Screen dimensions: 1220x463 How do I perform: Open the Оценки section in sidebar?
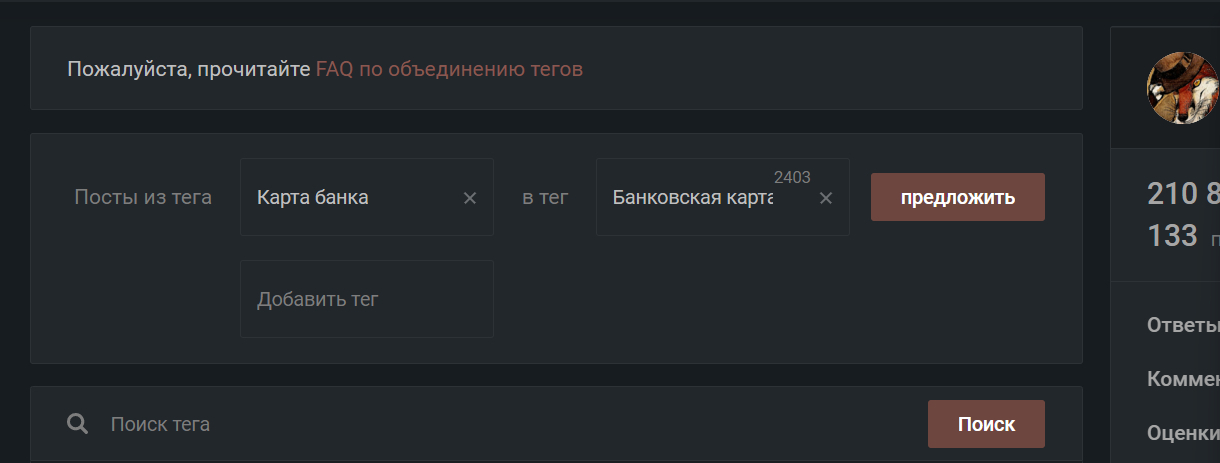[1183, 433]
